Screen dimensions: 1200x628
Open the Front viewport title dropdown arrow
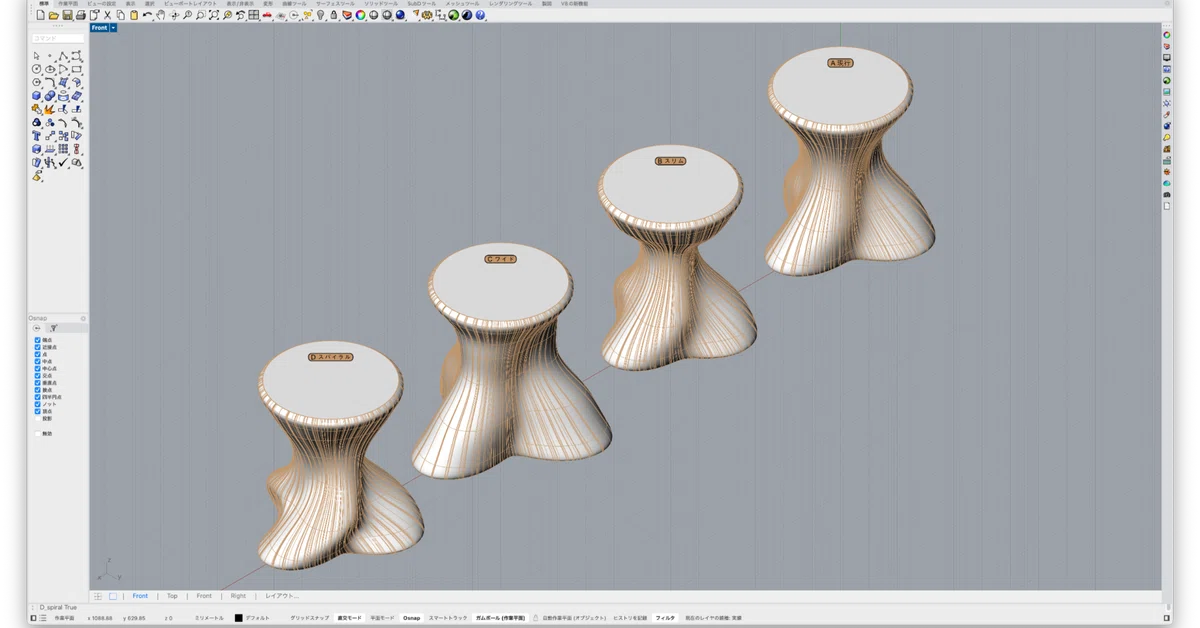(x=114, y=28)
